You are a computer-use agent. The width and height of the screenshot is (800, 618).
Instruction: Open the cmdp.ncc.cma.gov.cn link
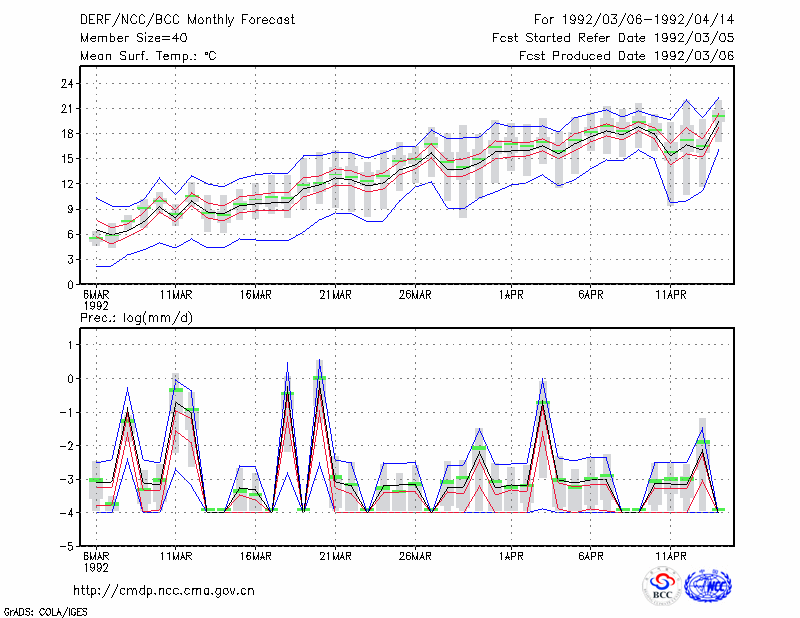click(164, 591)
